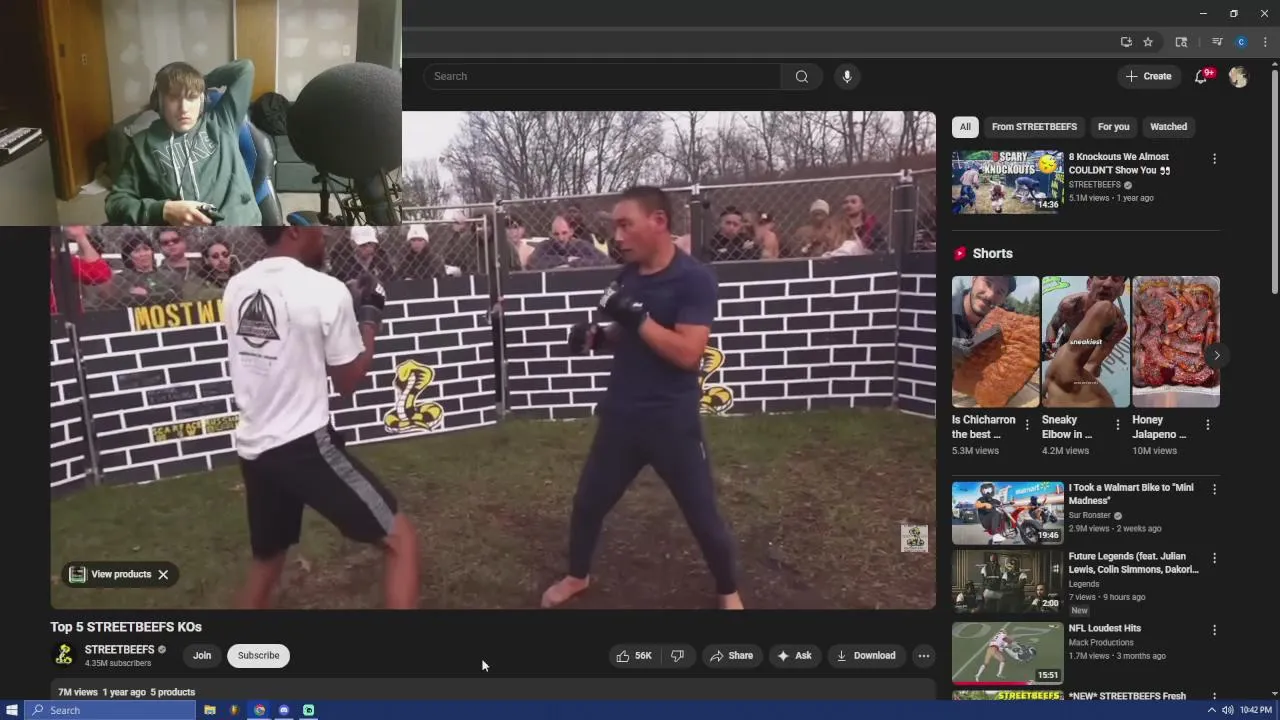Open File Explorer from taskbar
The image size is (1280, 720).
pos(210,710)
